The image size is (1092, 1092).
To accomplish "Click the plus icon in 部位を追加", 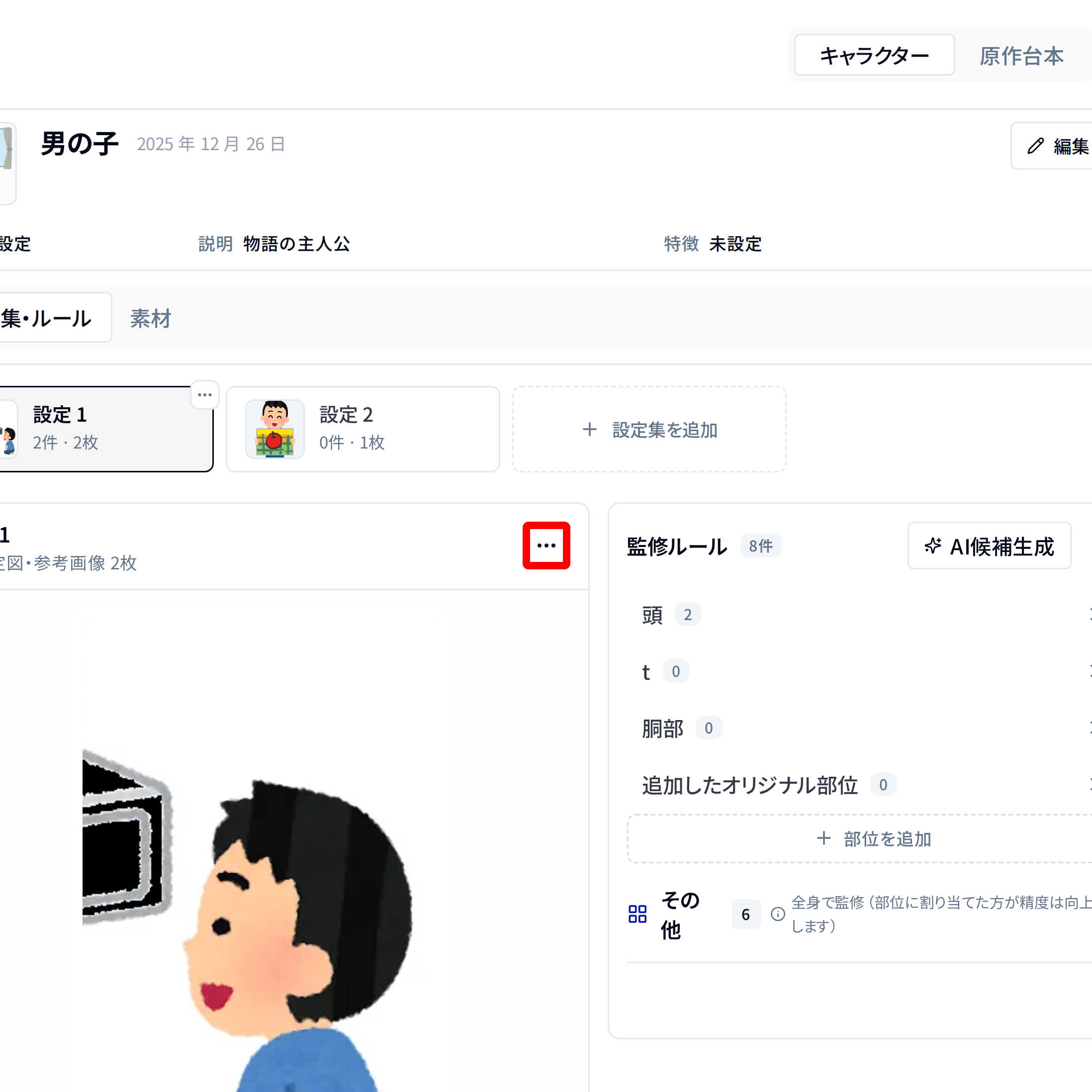I will [x=823, y=838].
